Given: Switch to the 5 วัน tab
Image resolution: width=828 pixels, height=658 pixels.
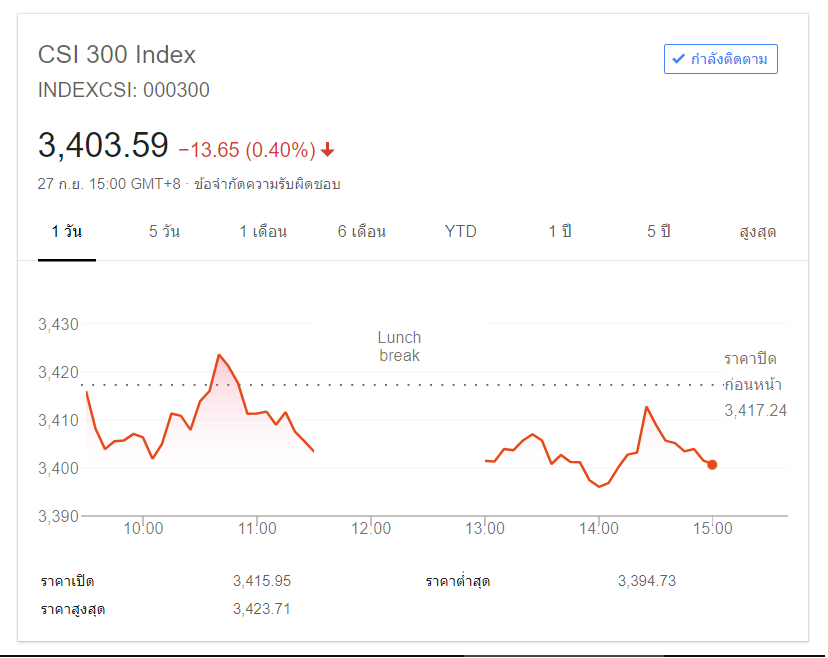Looking at the screenshot, I should tap(164, 232).
